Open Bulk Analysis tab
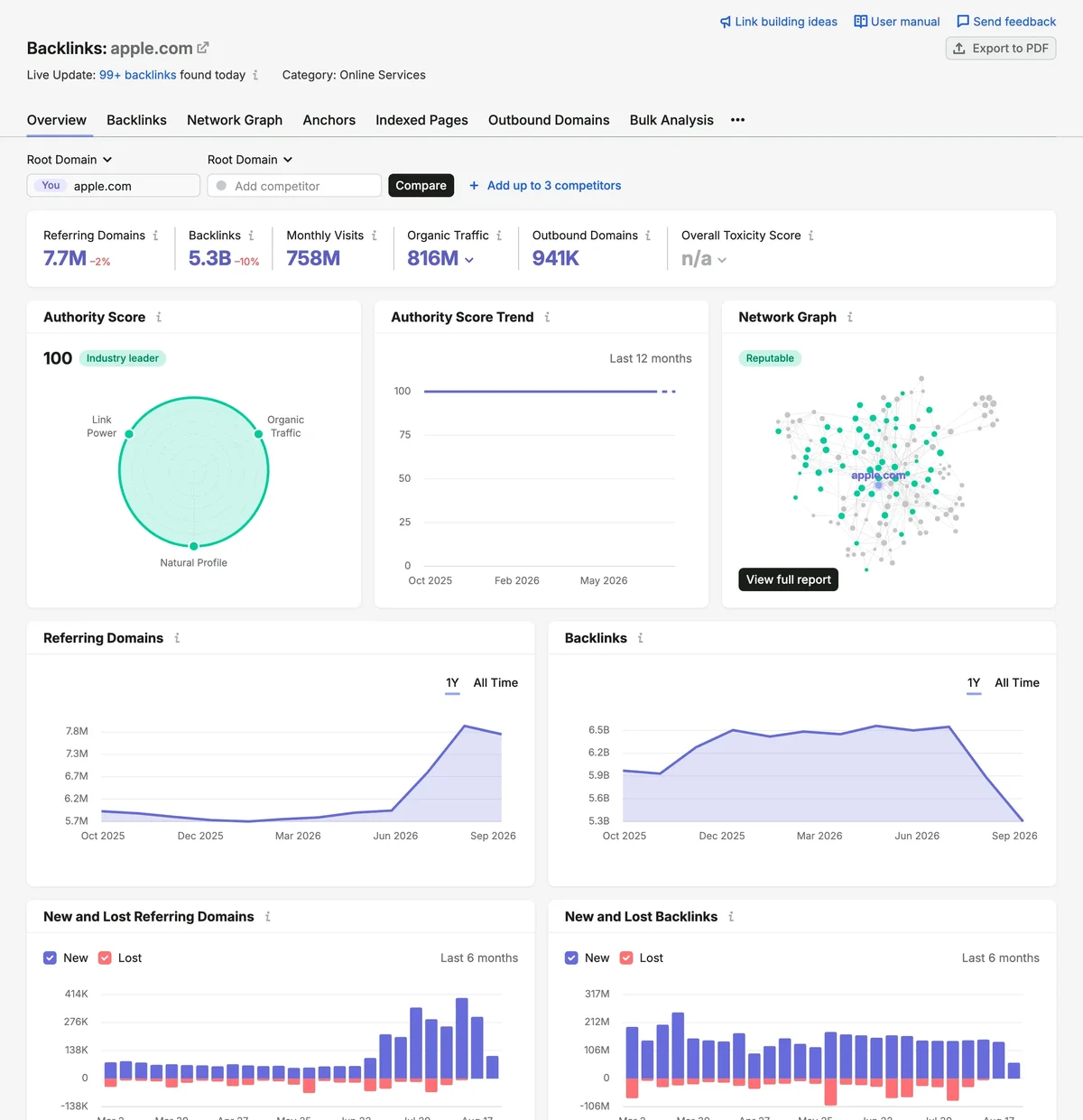 [x=671, y=120]
